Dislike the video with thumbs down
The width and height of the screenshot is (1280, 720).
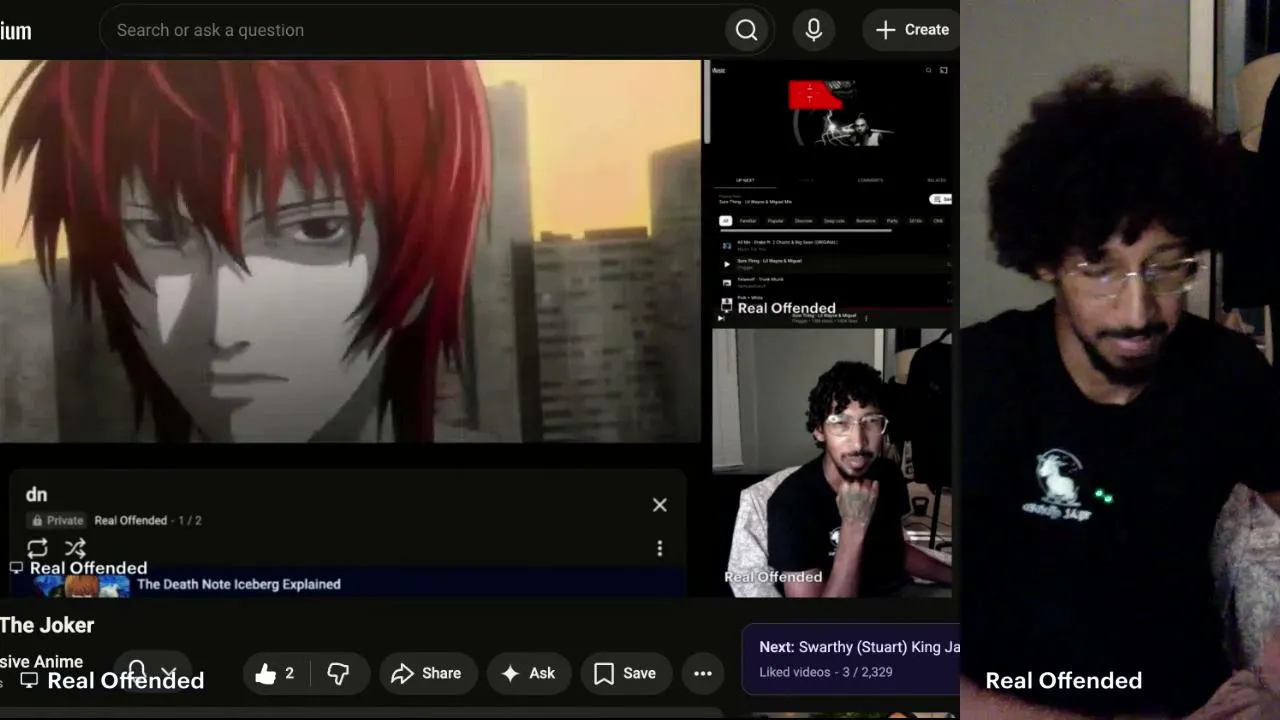coord(338,673)
